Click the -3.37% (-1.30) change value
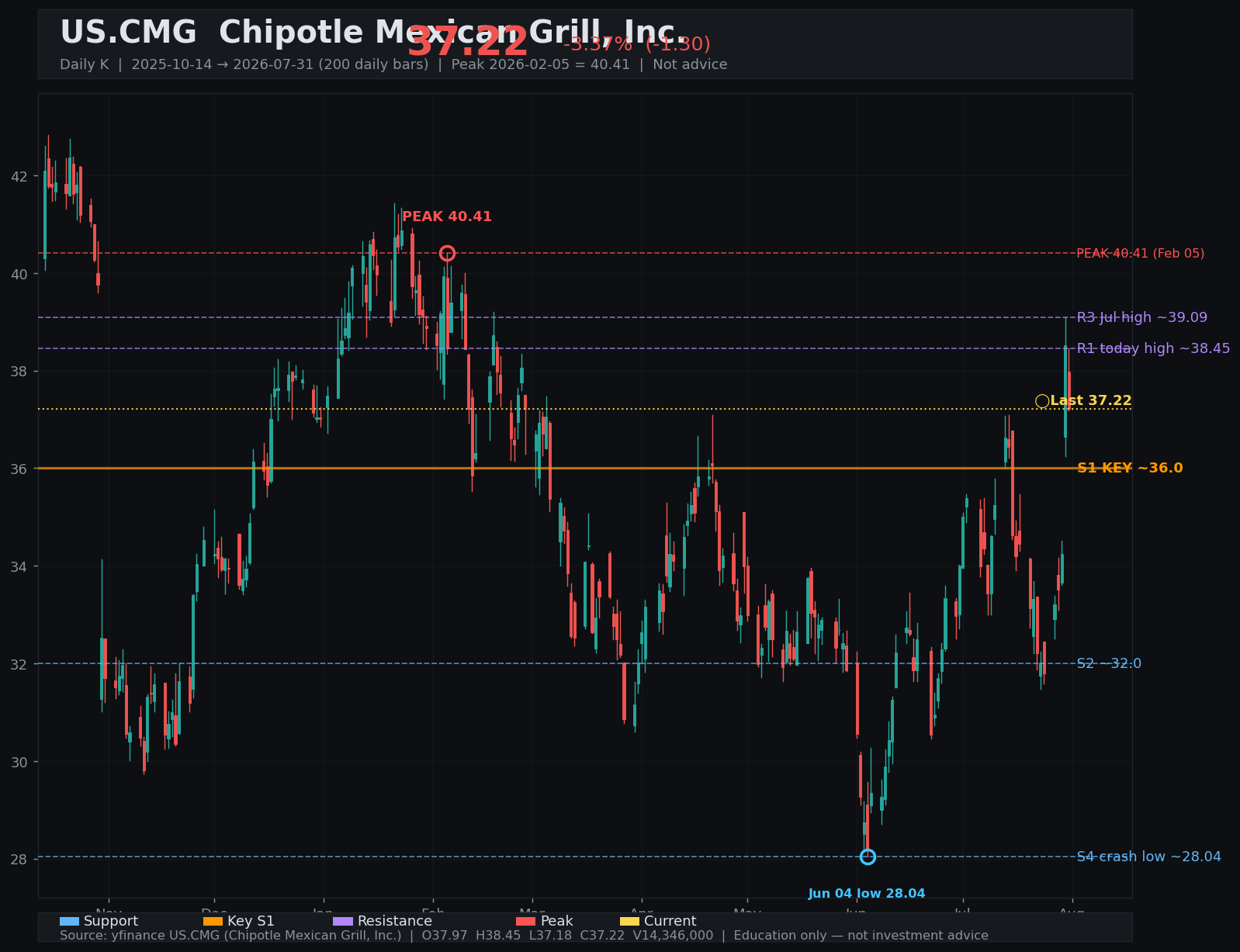Image resolution: width=1240 pixels, height=952 pixels. coord(637,44)
